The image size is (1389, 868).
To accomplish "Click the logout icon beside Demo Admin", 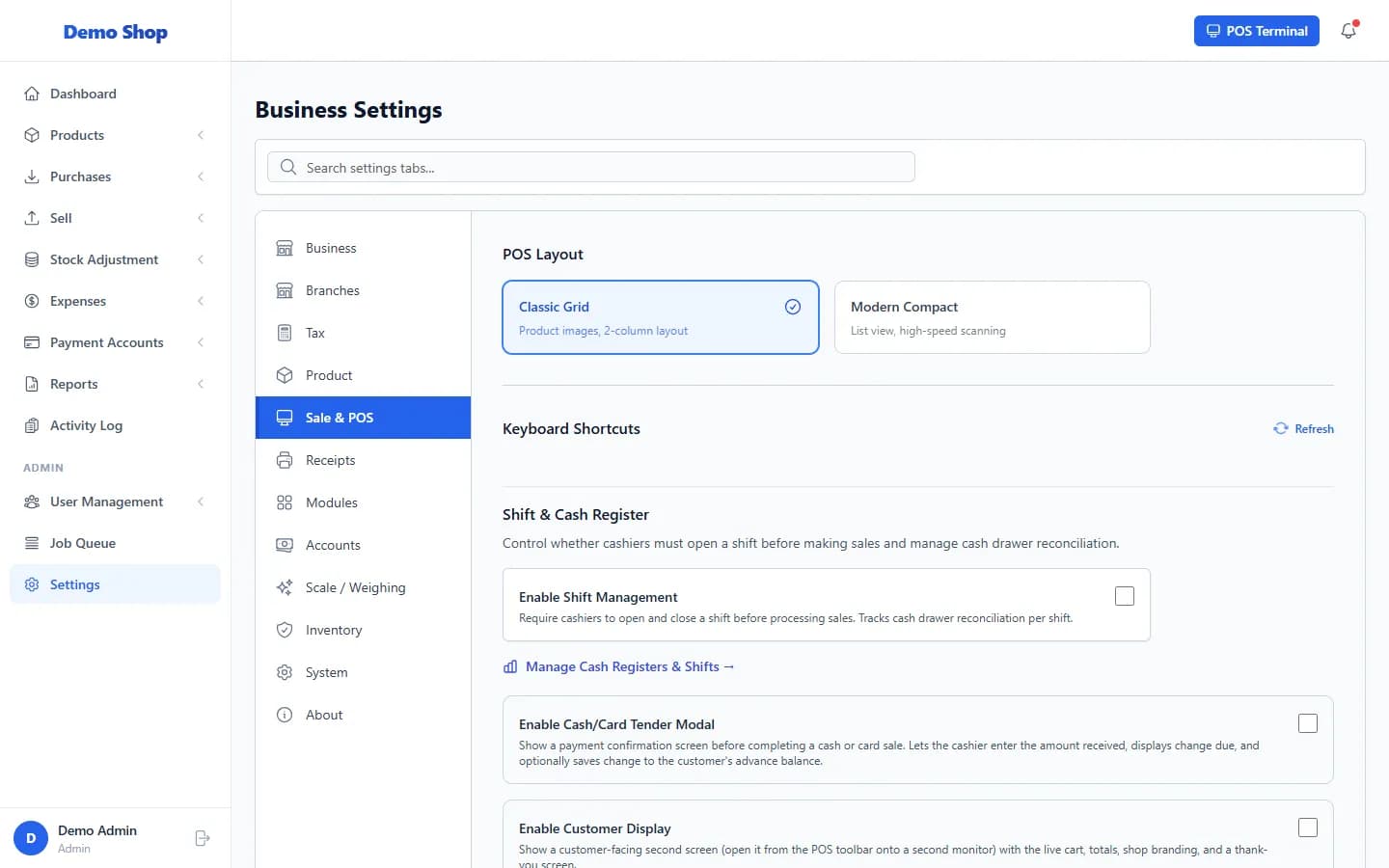I will pos(203,838).
